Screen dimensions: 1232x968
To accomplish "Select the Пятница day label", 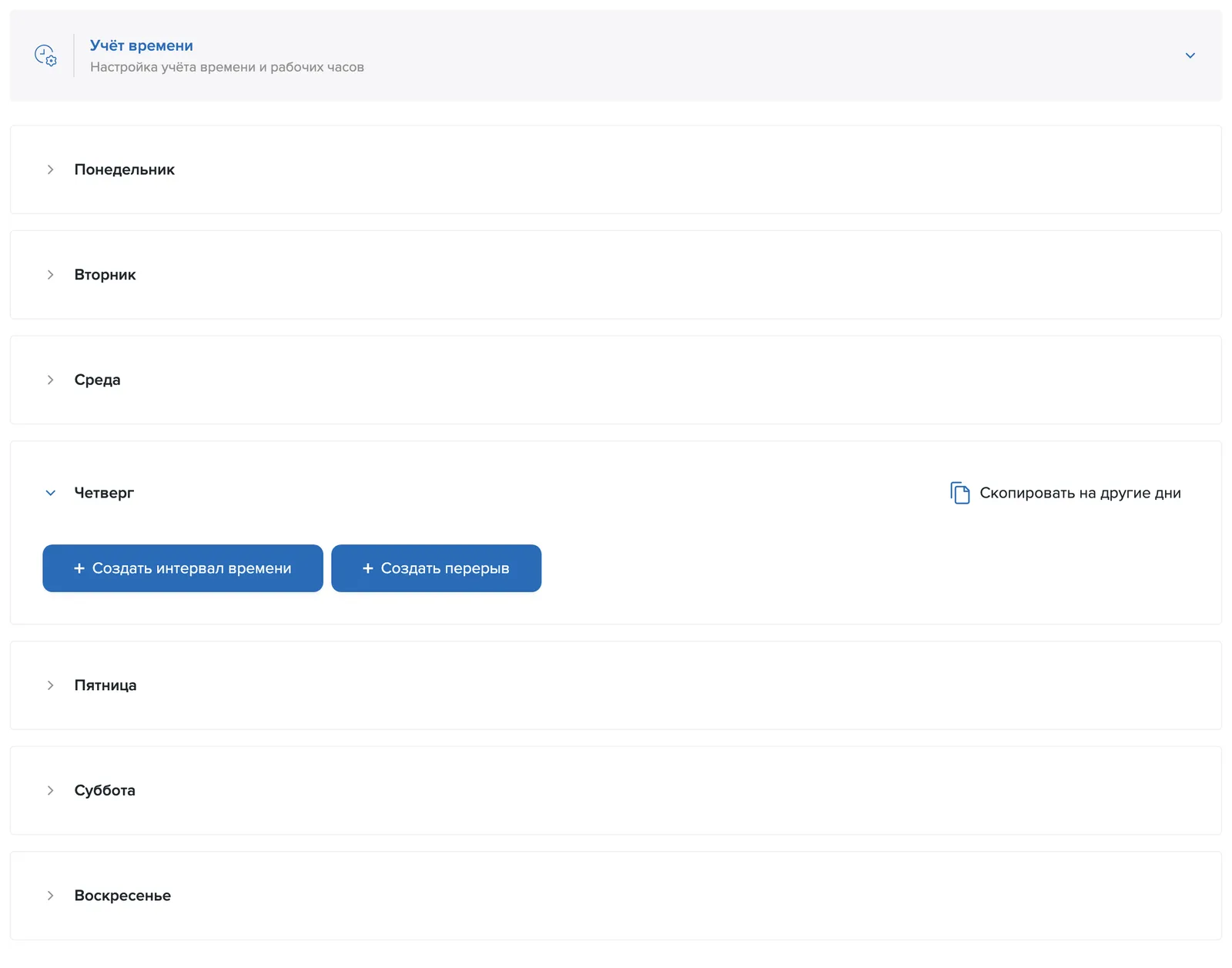I will 105,685.
